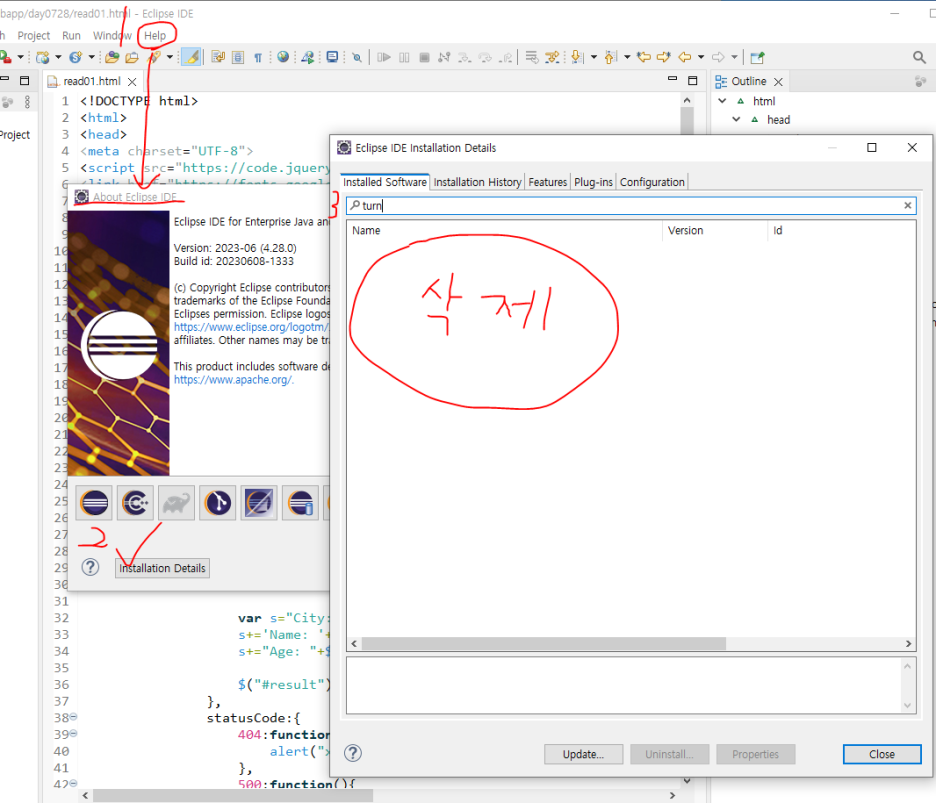Image resolution: width=936 pixels, height=803 pixels.
Task: Switch to the Plug-ins tab
Action: 593,182
